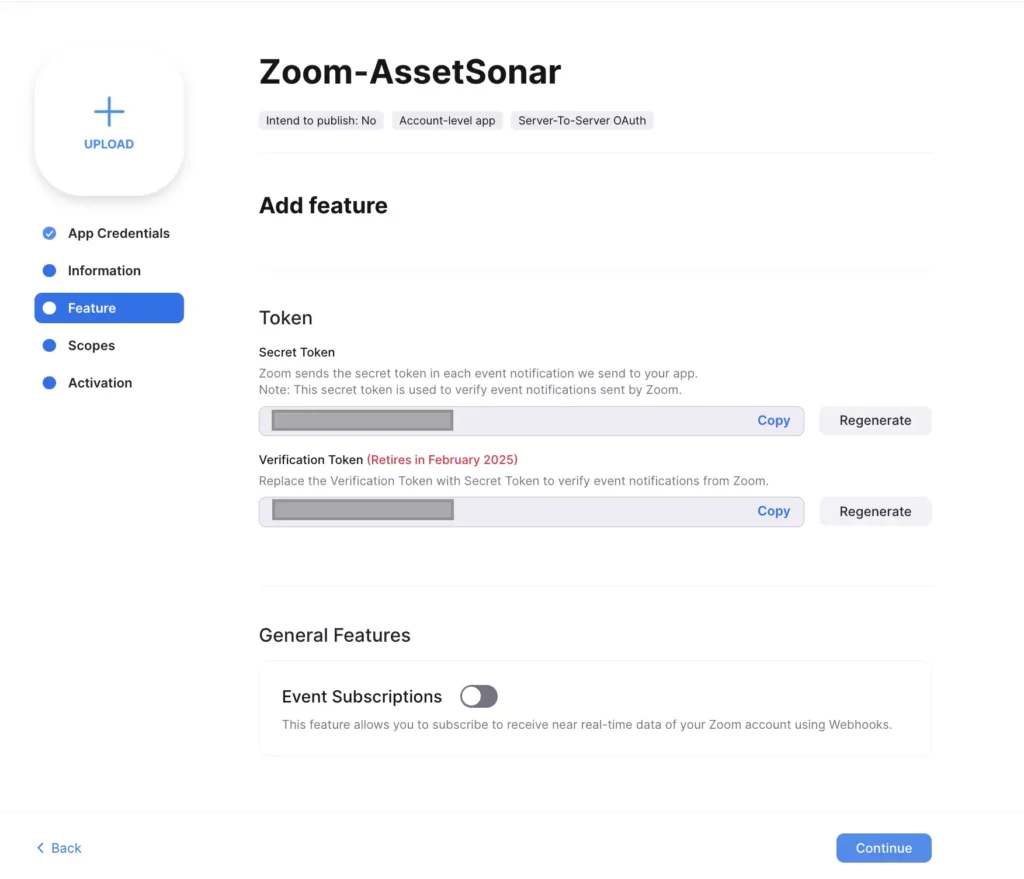
Task: Regenerate the Secret Token
Action: point(875,420)
